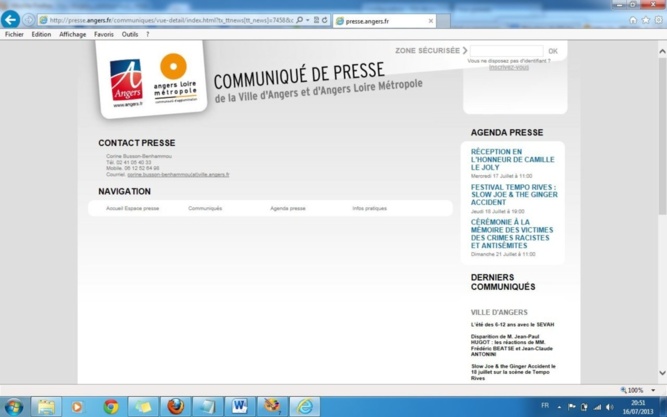Open the Windows Start button
The width and height of the screenshot is (667, 417).
pyautogui.click(x=14, y=407)
